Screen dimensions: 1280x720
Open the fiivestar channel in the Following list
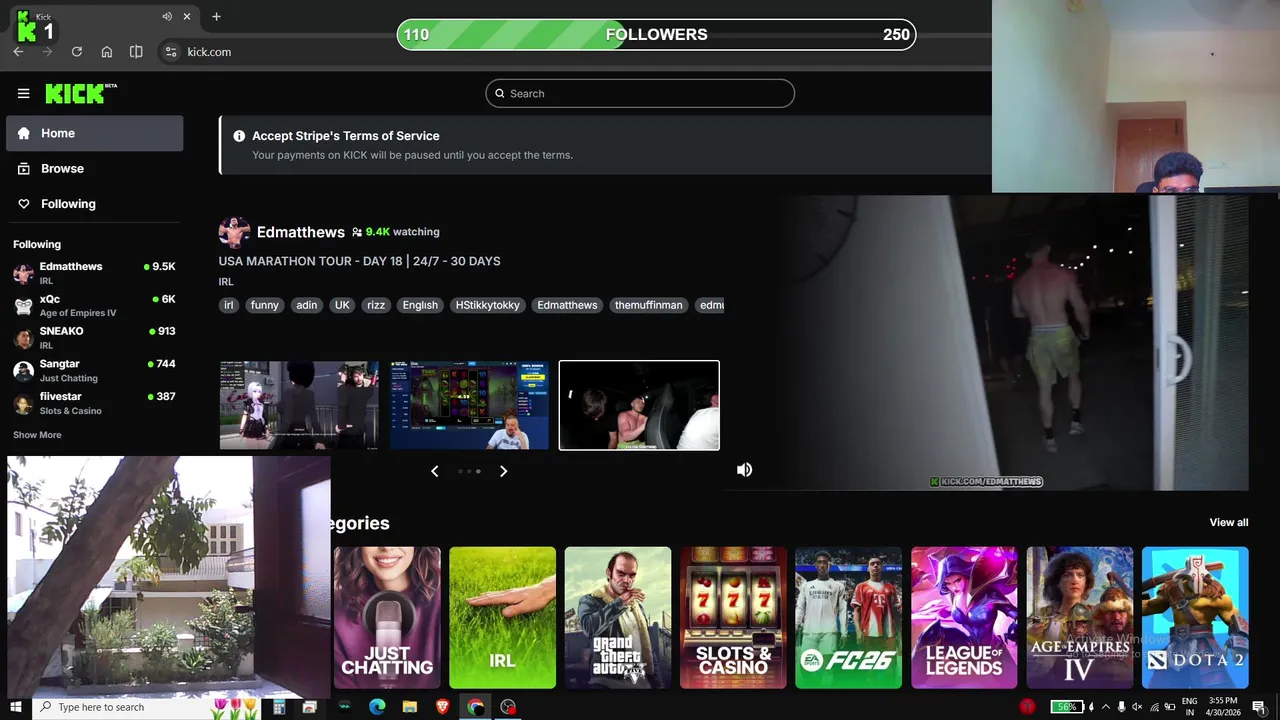(x=94, y=403)
